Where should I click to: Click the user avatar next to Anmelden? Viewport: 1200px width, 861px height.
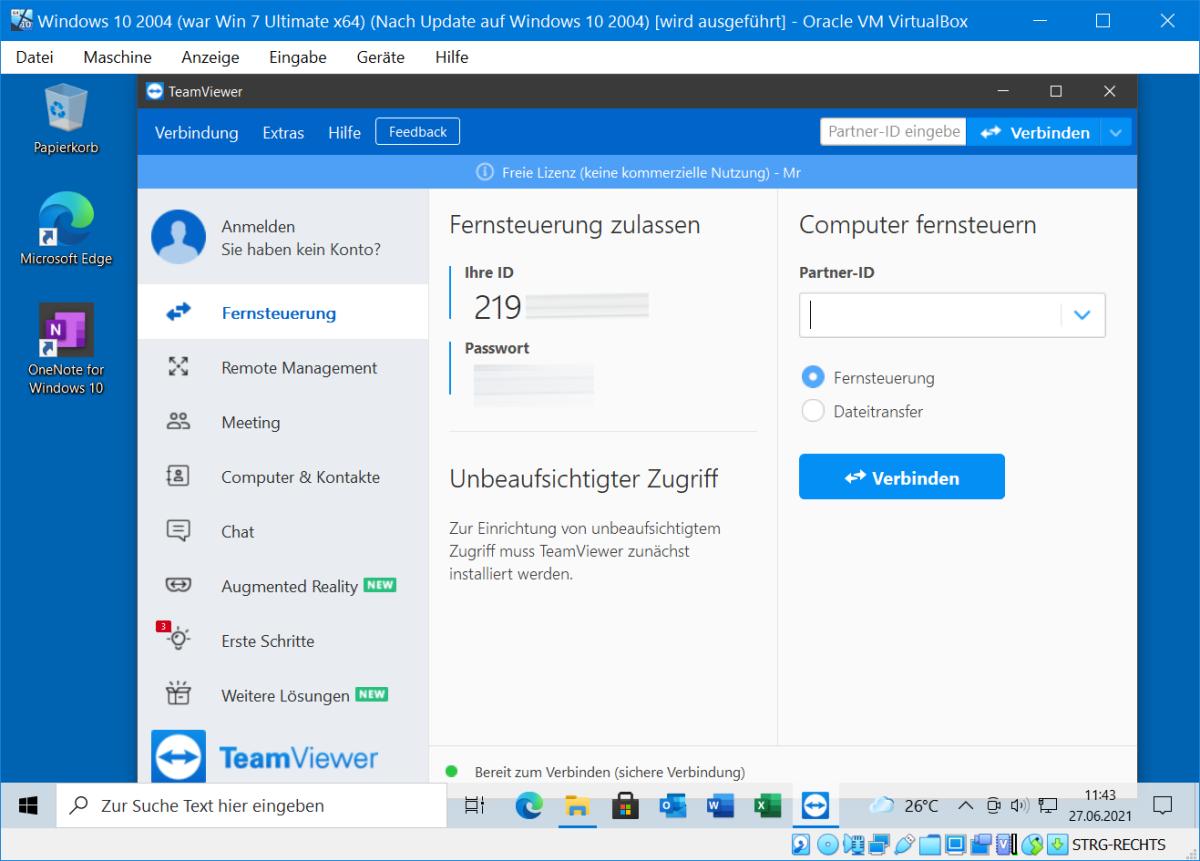178,236
